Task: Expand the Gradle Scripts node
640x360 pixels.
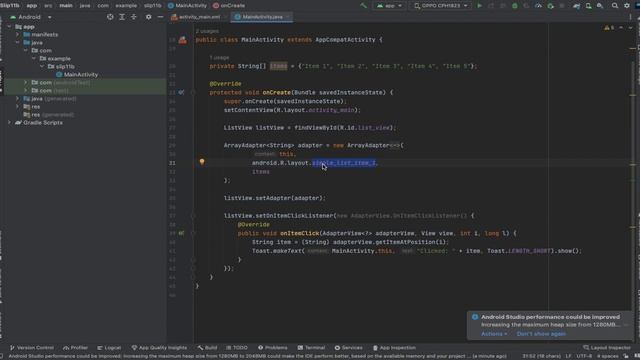Action: coord(9,122)
